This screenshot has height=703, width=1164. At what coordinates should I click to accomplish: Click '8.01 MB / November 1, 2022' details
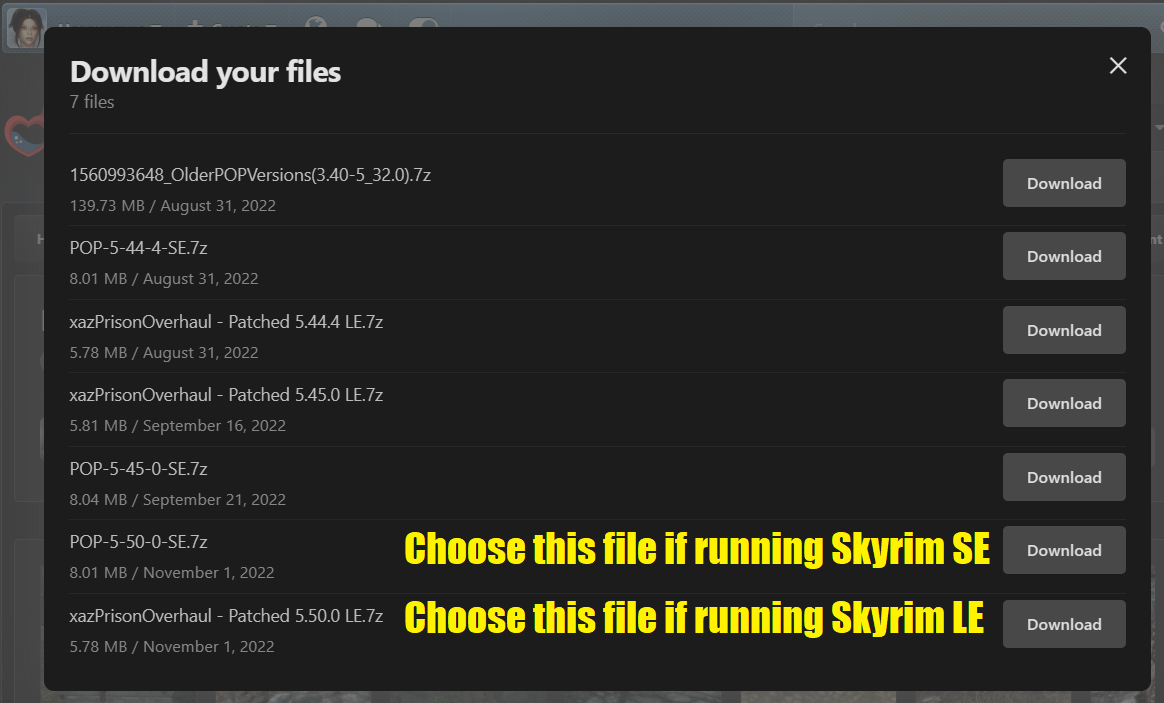172,573
